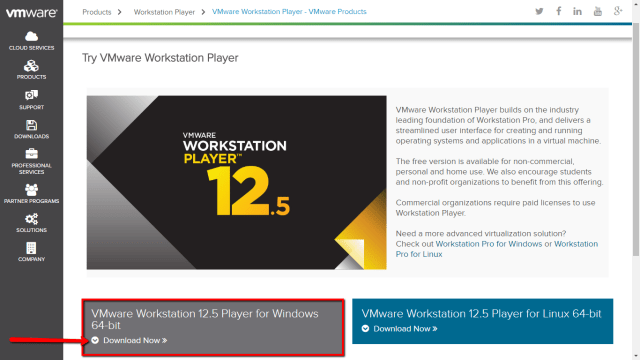
Task: Open Cloud Services cloud icon
Action: point(31,36)
